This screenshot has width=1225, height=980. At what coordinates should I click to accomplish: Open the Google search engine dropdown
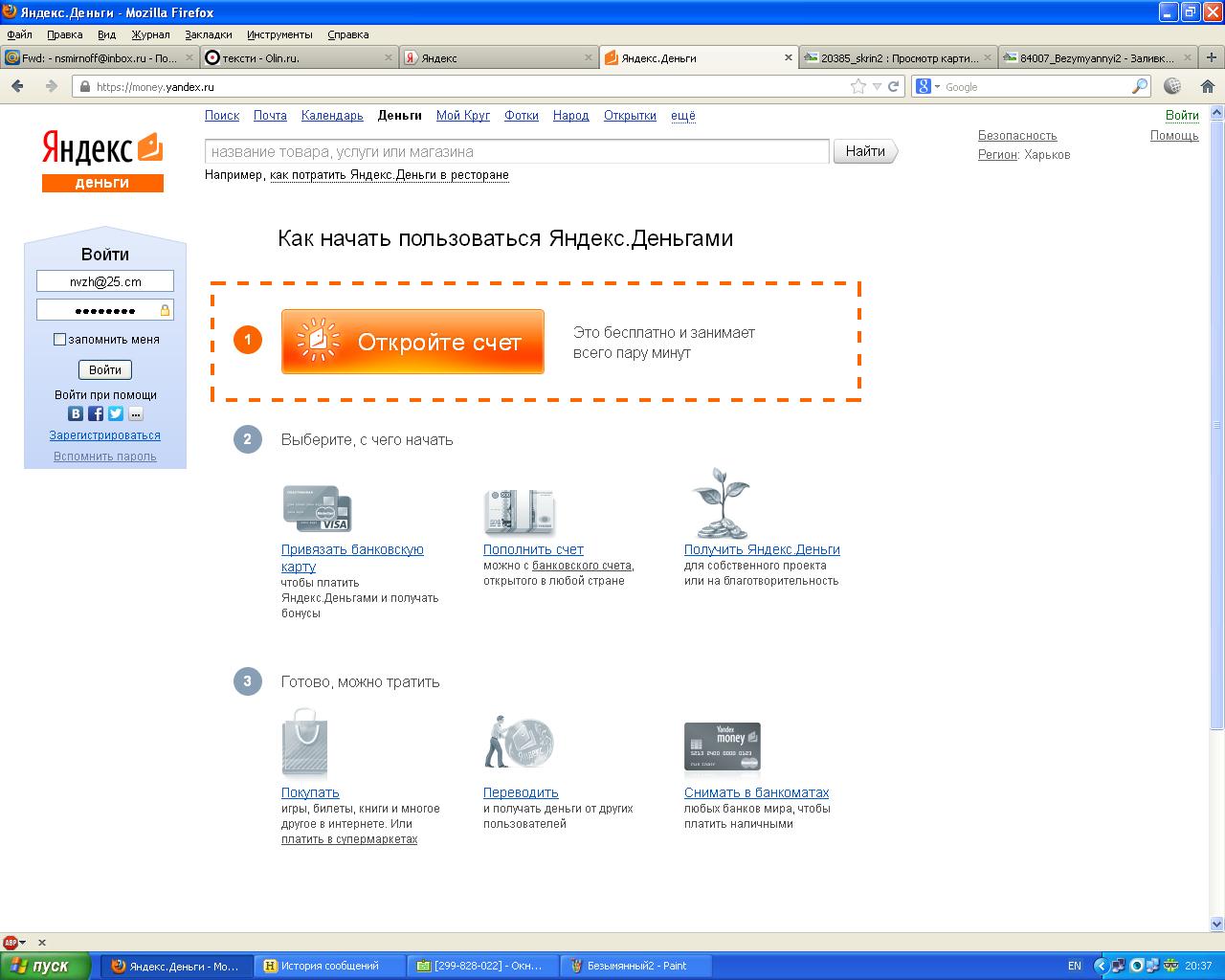click(929, 86)
